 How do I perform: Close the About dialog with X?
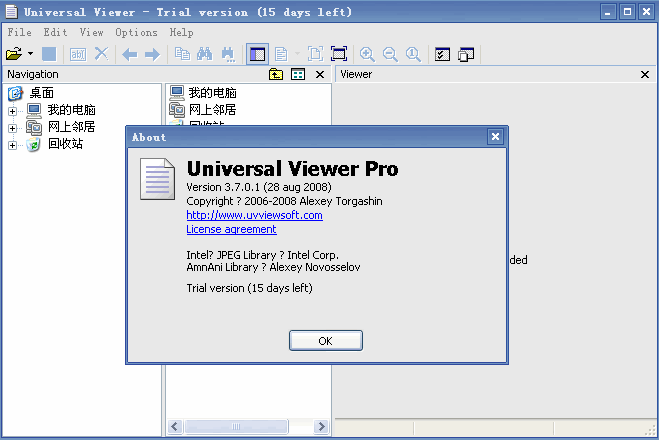click(x=496, y=137)
